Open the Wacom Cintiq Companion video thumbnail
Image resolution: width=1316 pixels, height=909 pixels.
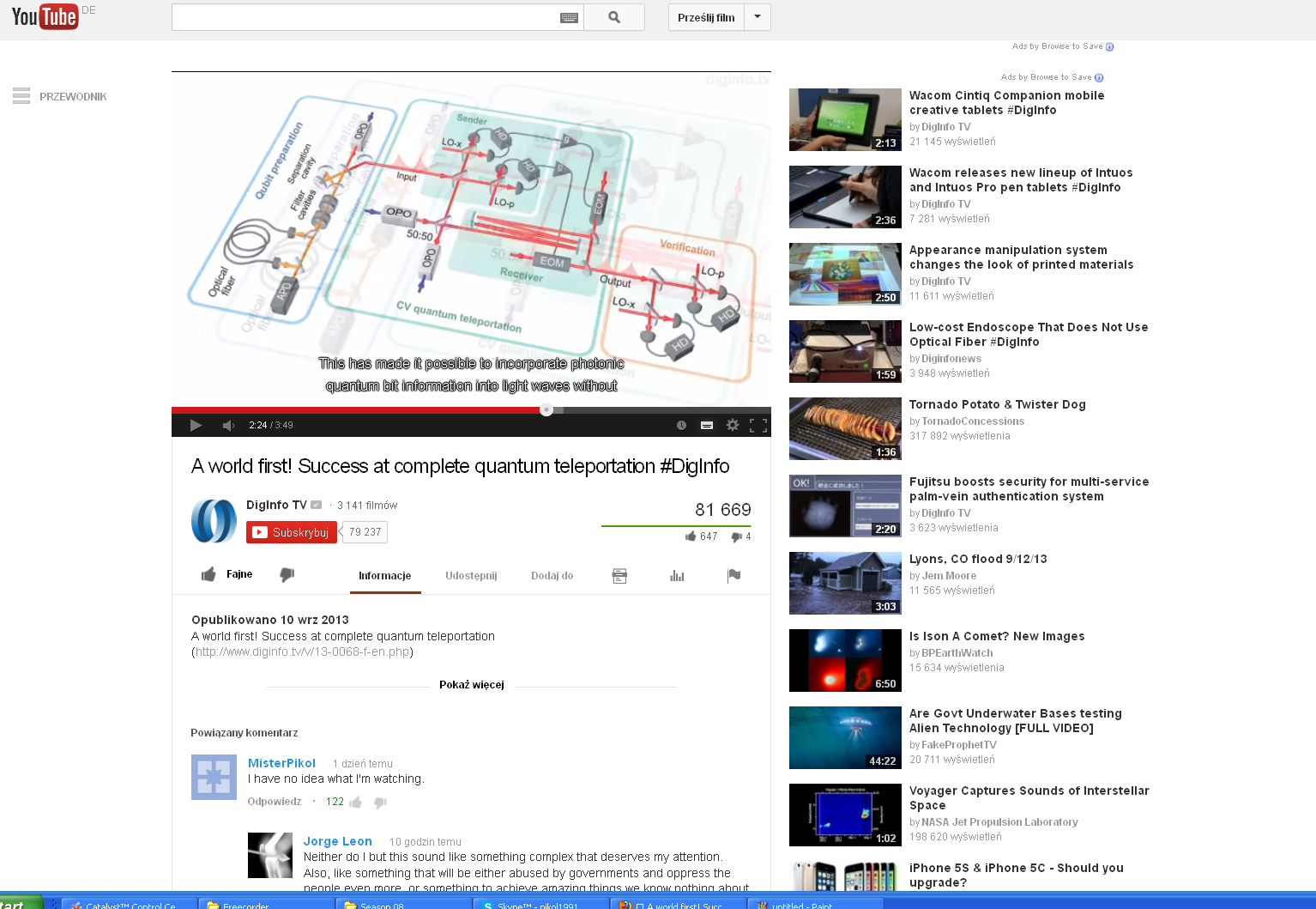pos(845,119)
